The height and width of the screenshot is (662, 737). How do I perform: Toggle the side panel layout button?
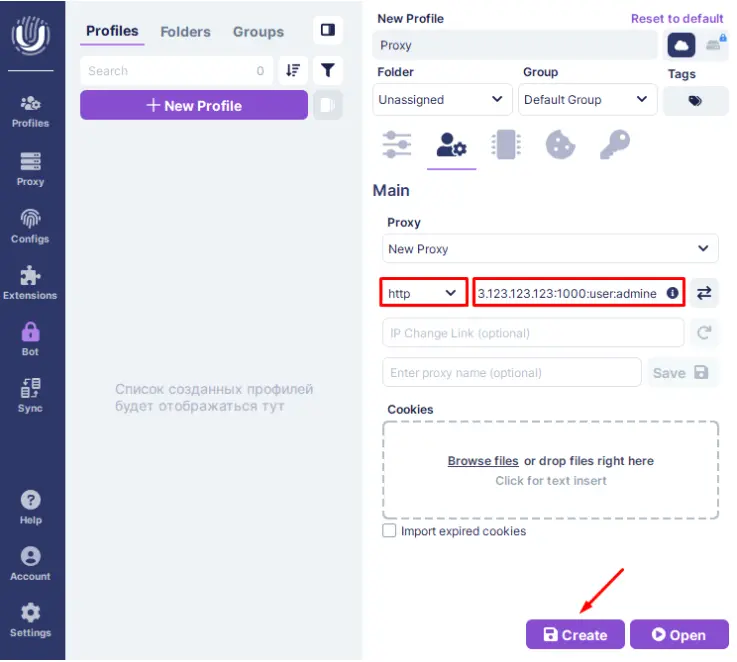pyautogui.click(x=327, y=31)
